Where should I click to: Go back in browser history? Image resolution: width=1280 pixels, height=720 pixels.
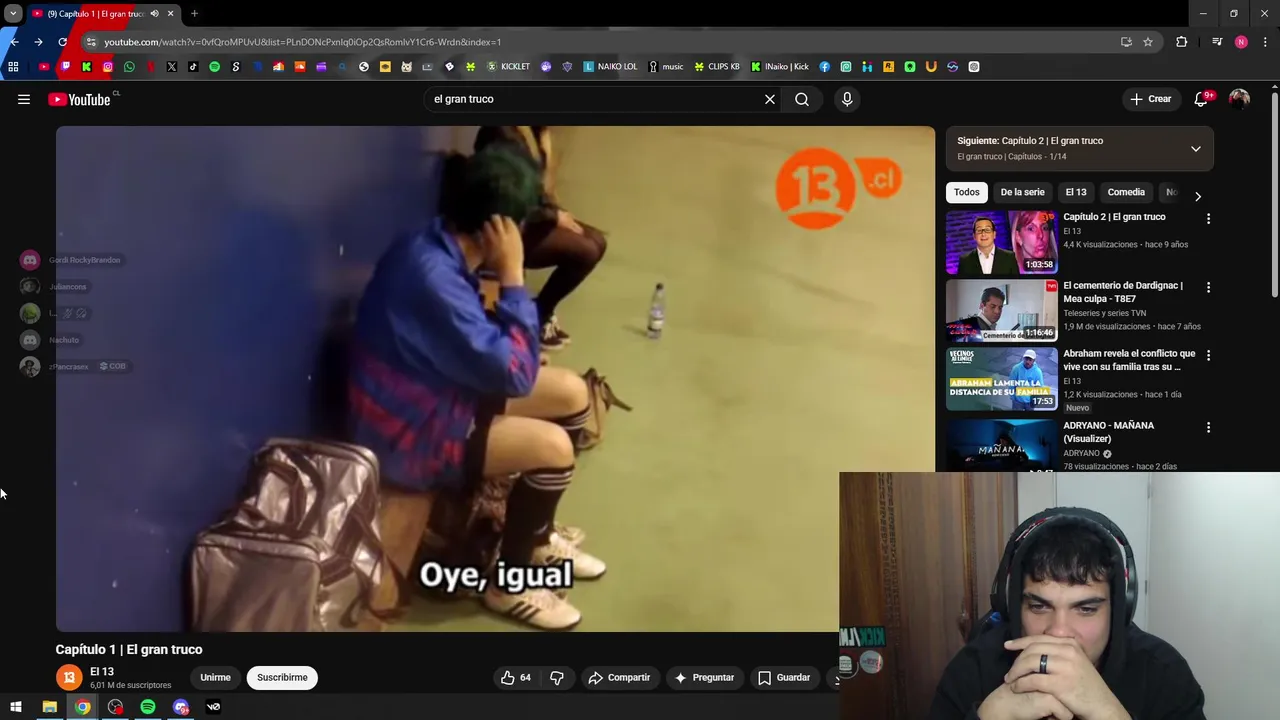14,42
